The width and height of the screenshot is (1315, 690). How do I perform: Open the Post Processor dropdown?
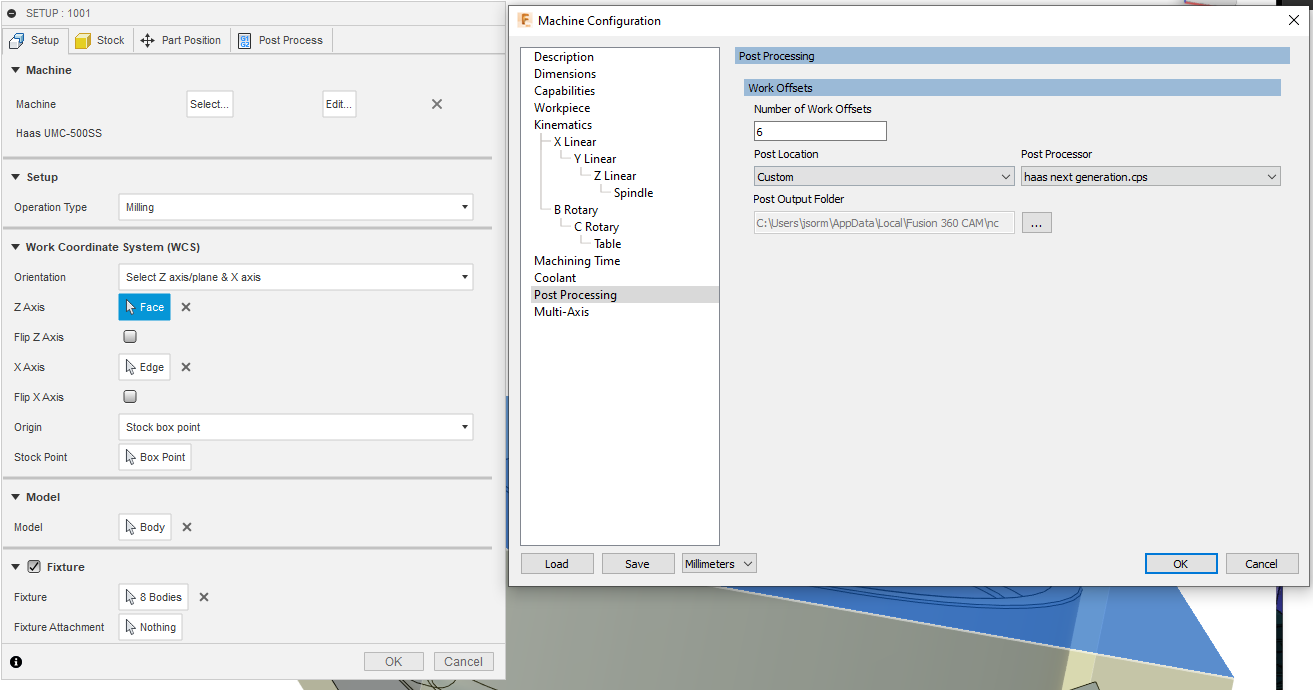click(x=1150, y=176)
